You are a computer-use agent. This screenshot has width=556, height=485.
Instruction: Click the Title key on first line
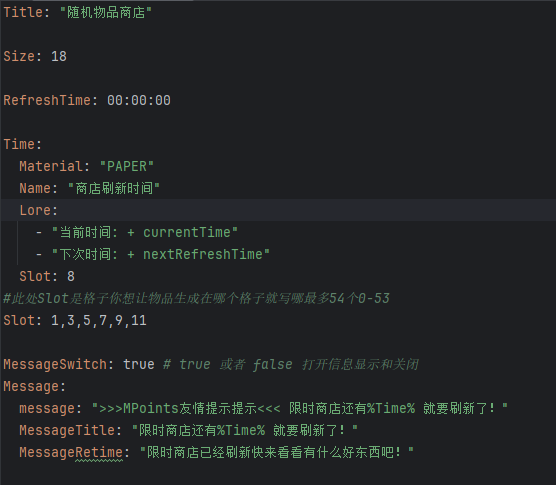coord(23,12)
